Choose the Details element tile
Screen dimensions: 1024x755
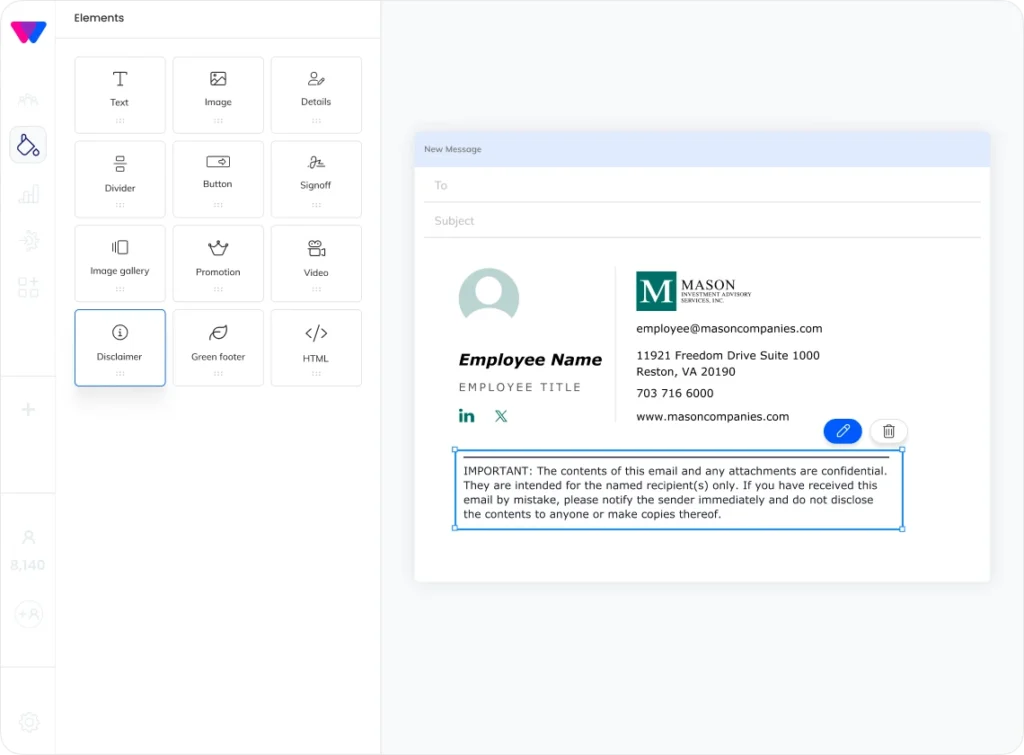click(x=316, y=94)
